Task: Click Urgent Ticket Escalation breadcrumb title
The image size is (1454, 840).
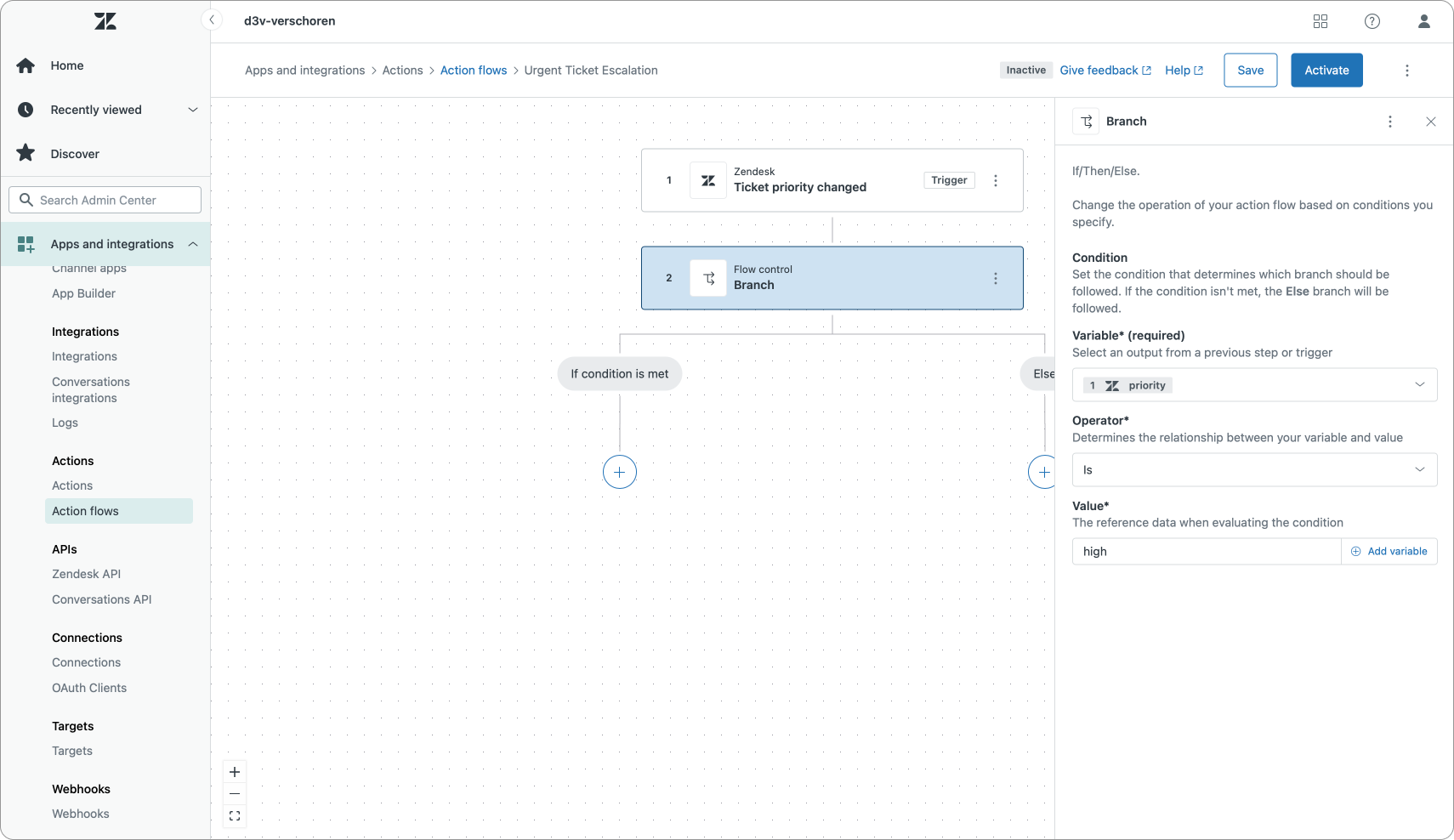Action: pos(591,71)
